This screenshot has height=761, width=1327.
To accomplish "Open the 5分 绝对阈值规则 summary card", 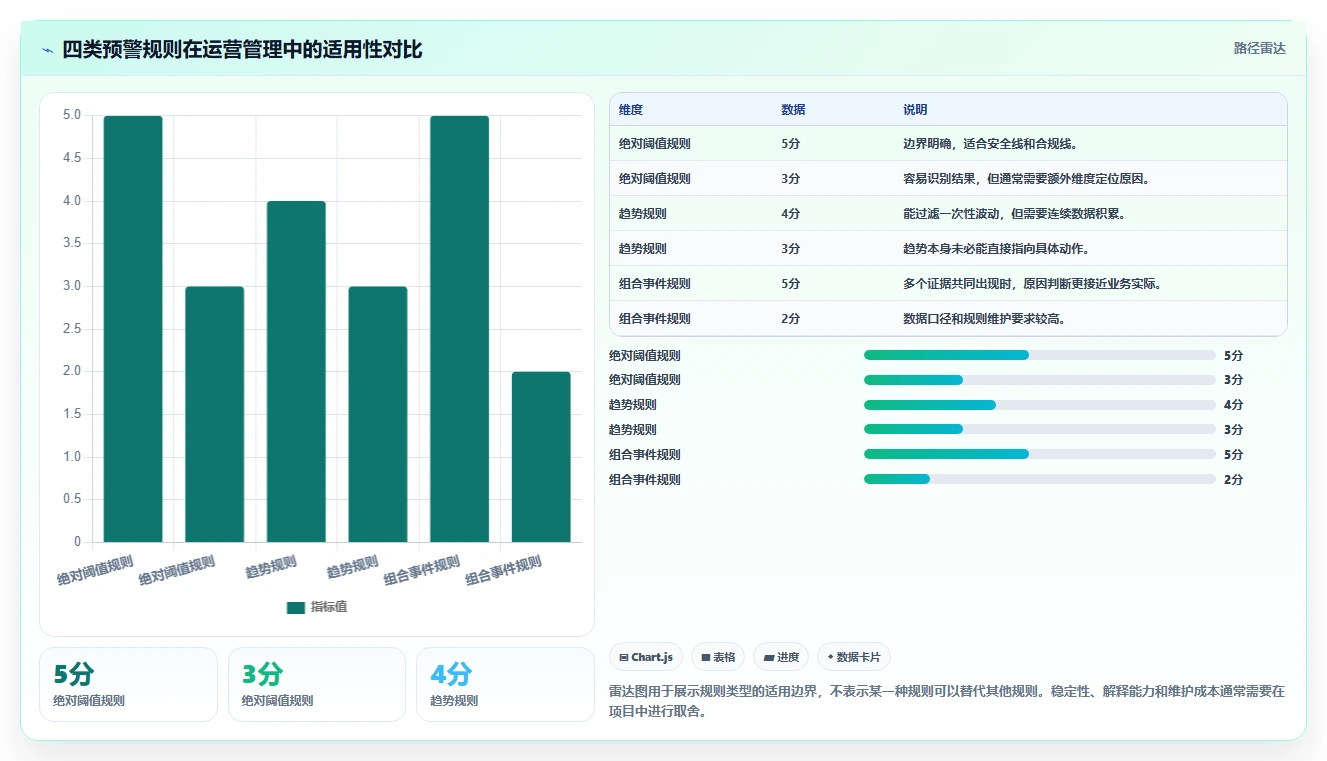I will pyautogui.click(x=128, y=684).
